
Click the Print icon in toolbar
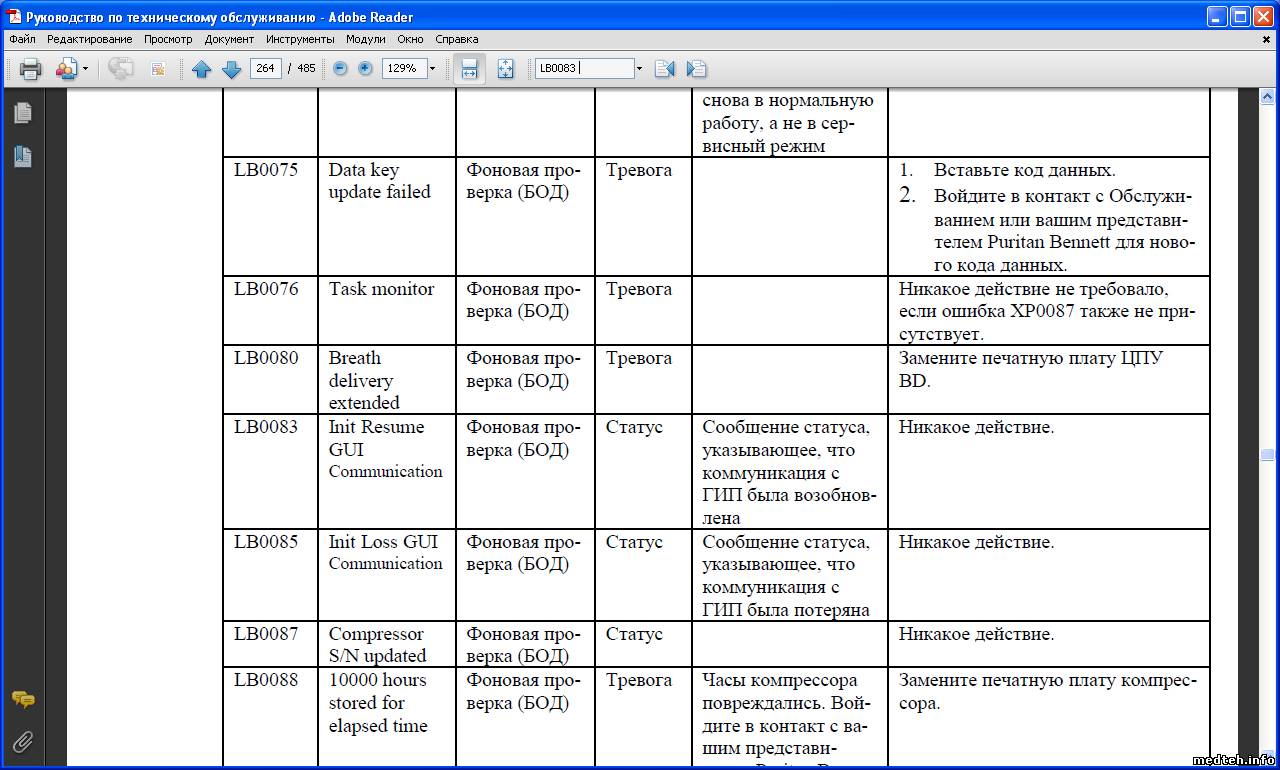(31, 69)
